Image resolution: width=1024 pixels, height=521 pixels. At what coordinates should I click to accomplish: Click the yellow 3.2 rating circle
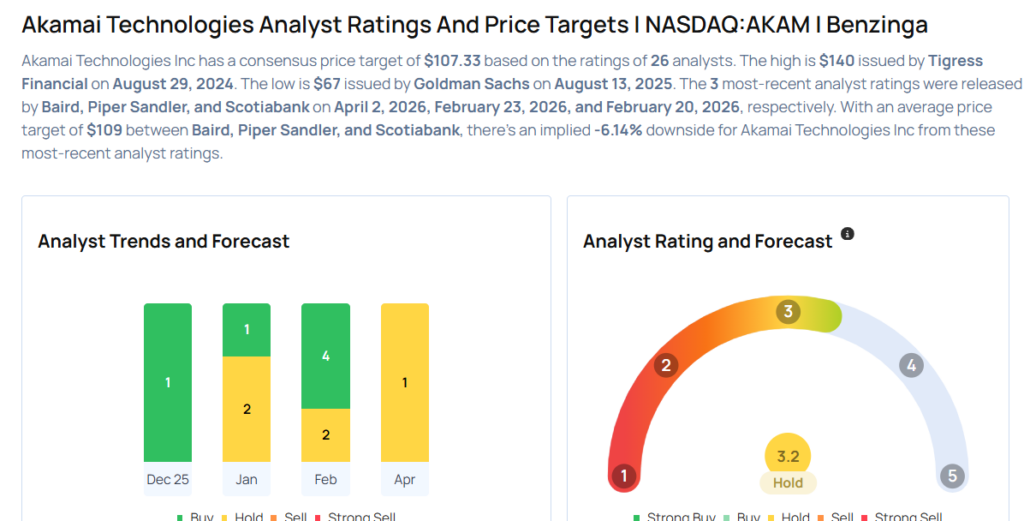(x=788, y=457)
